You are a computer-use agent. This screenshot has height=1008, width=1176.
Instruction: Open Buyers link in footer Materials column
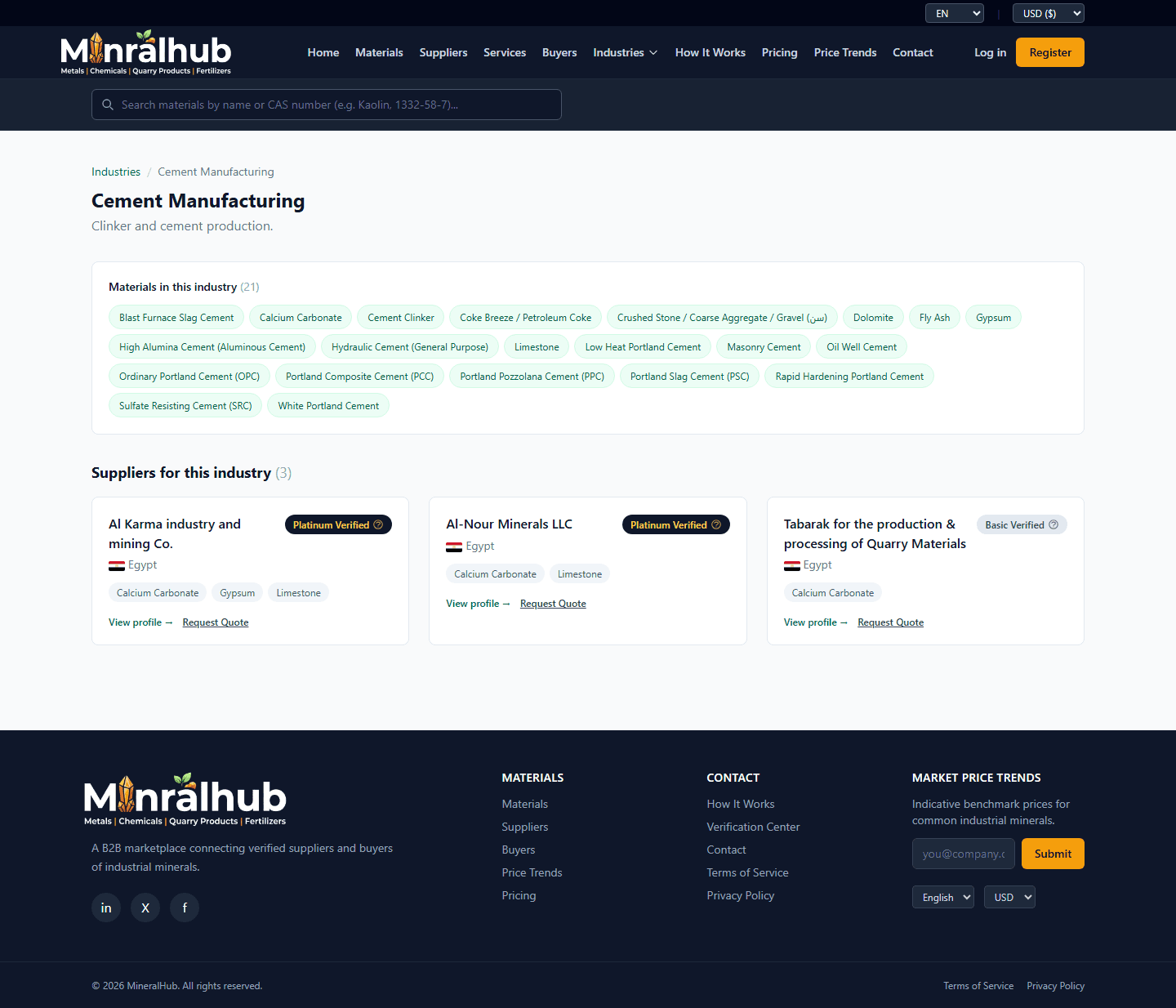click(x=519, y=850)
